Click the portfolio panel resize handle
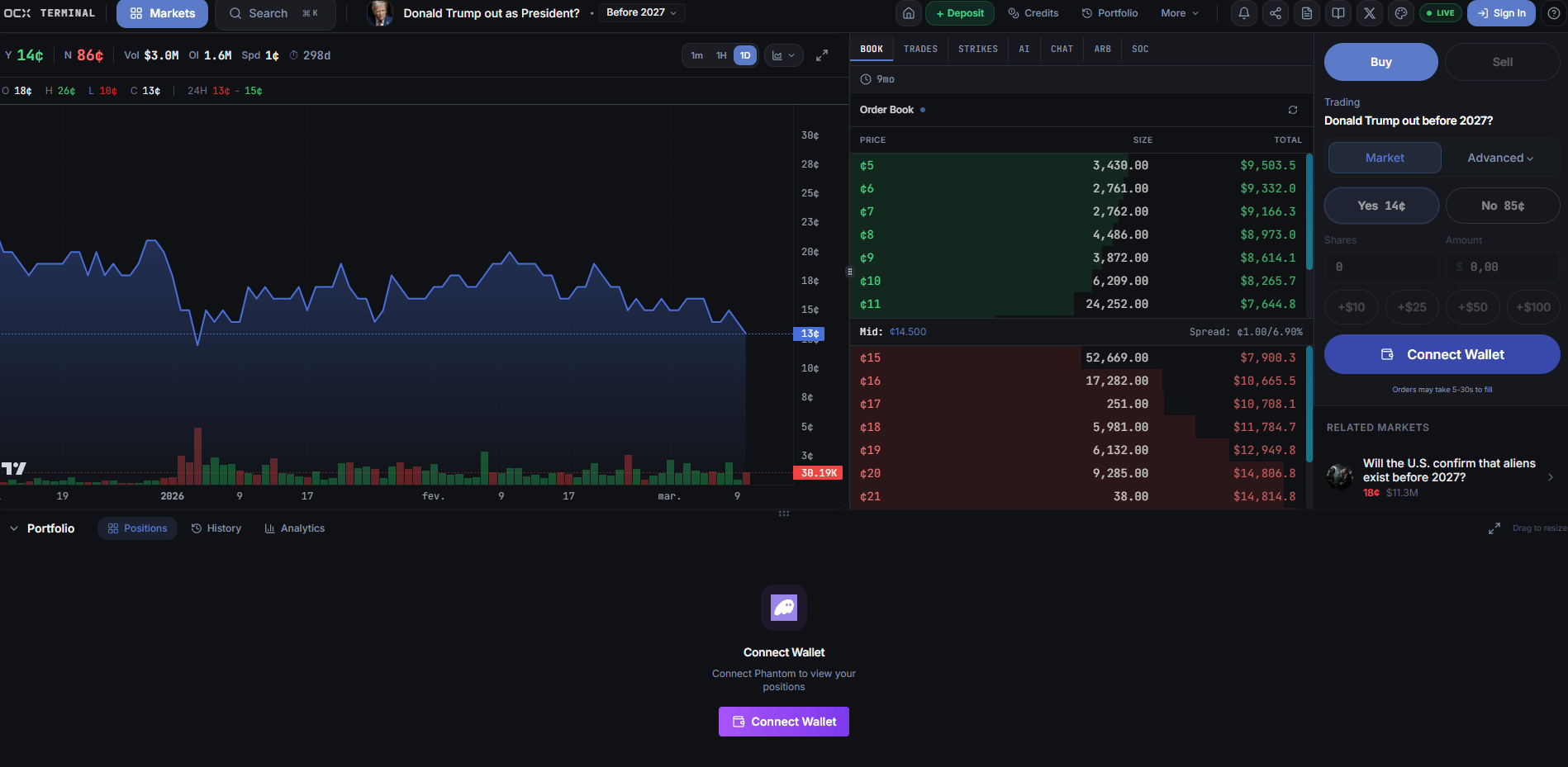 pos(784,514)
